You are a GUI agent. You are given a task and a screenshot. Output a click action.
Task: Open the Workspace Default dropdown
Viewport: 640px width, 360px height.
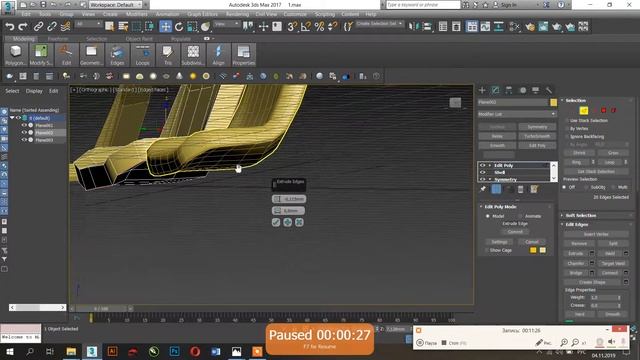116,4
